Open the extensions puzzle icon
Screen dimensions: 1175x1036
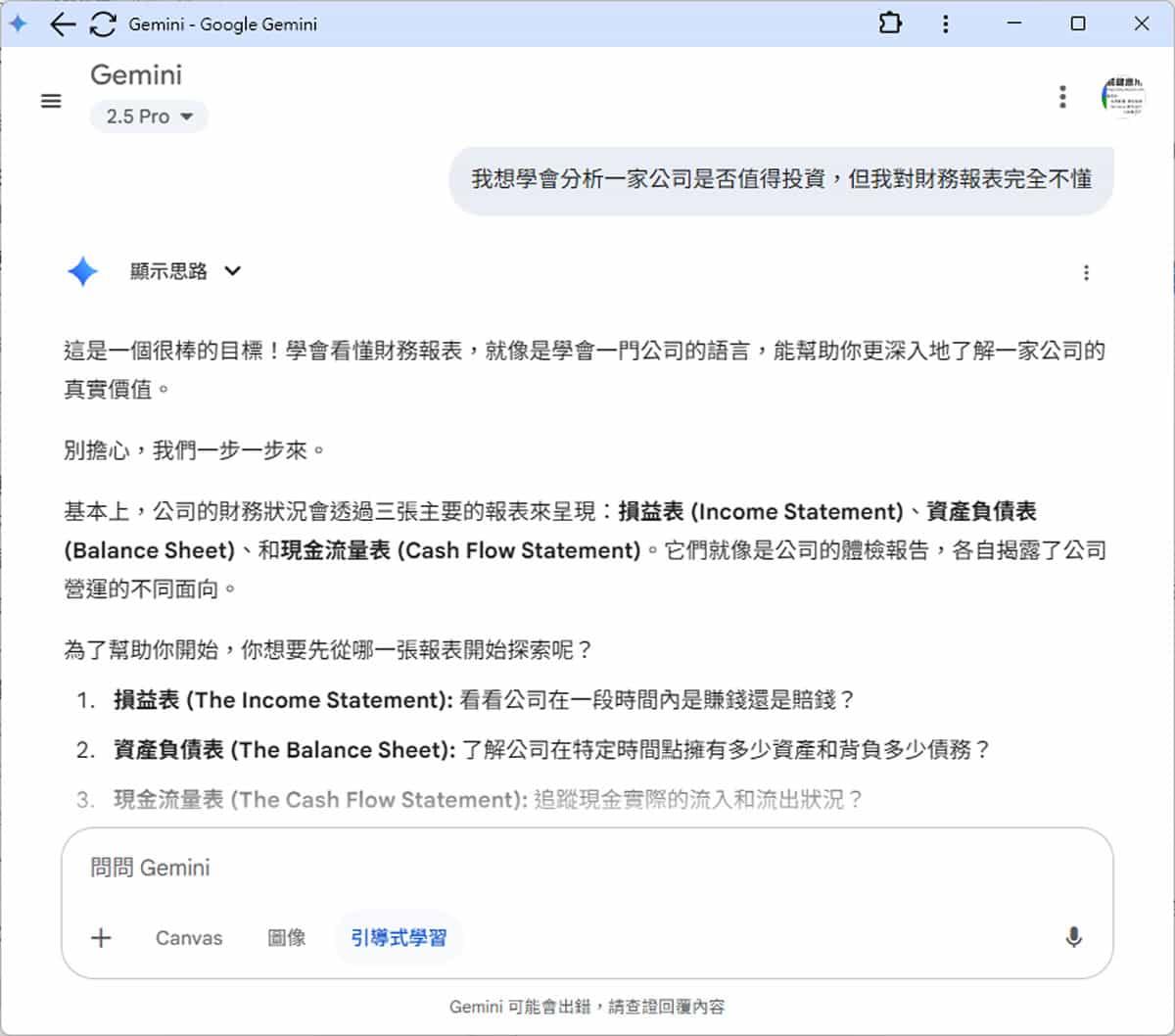click(890, 24)
